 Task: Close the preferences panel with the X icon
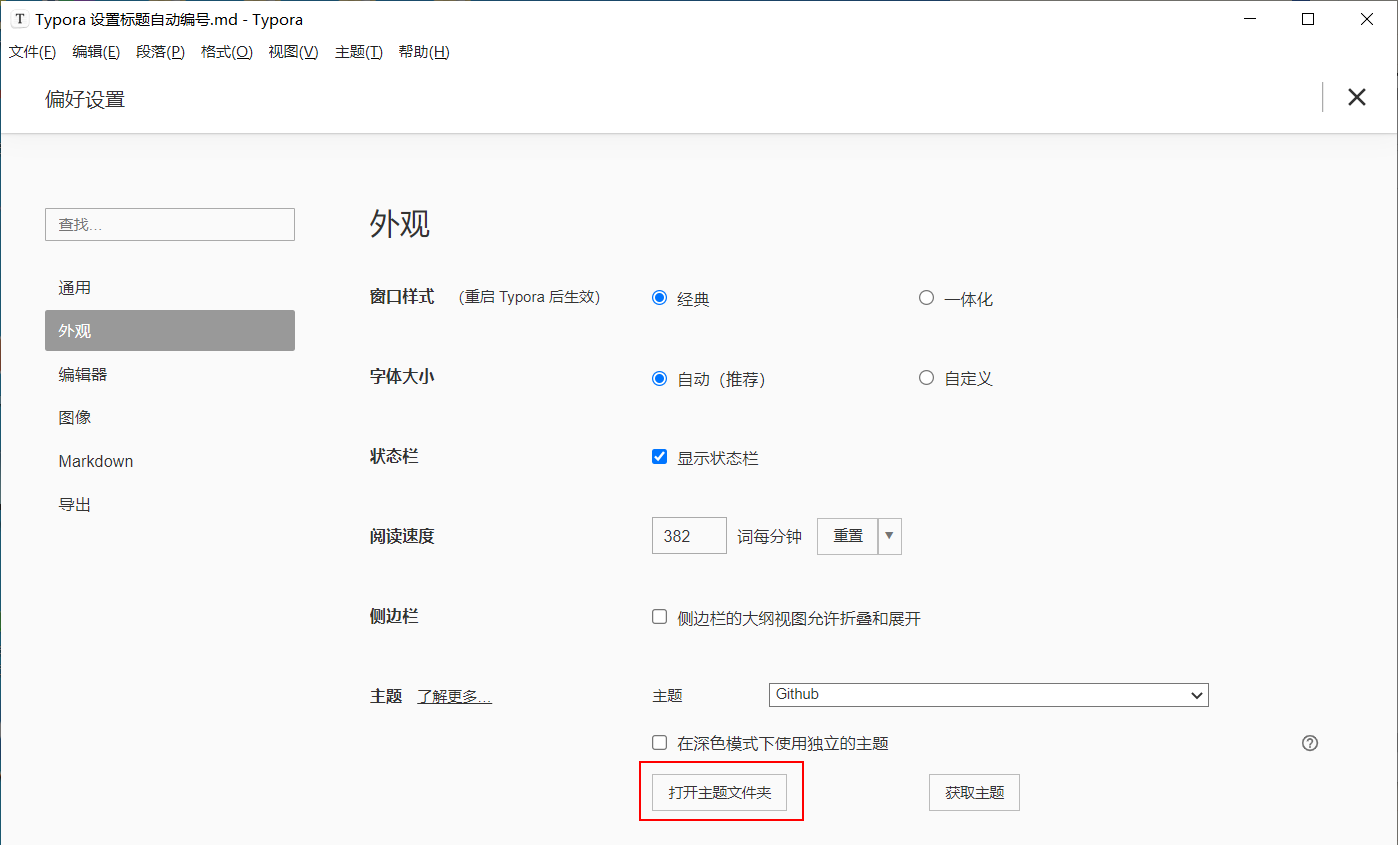coord(1356,97)
